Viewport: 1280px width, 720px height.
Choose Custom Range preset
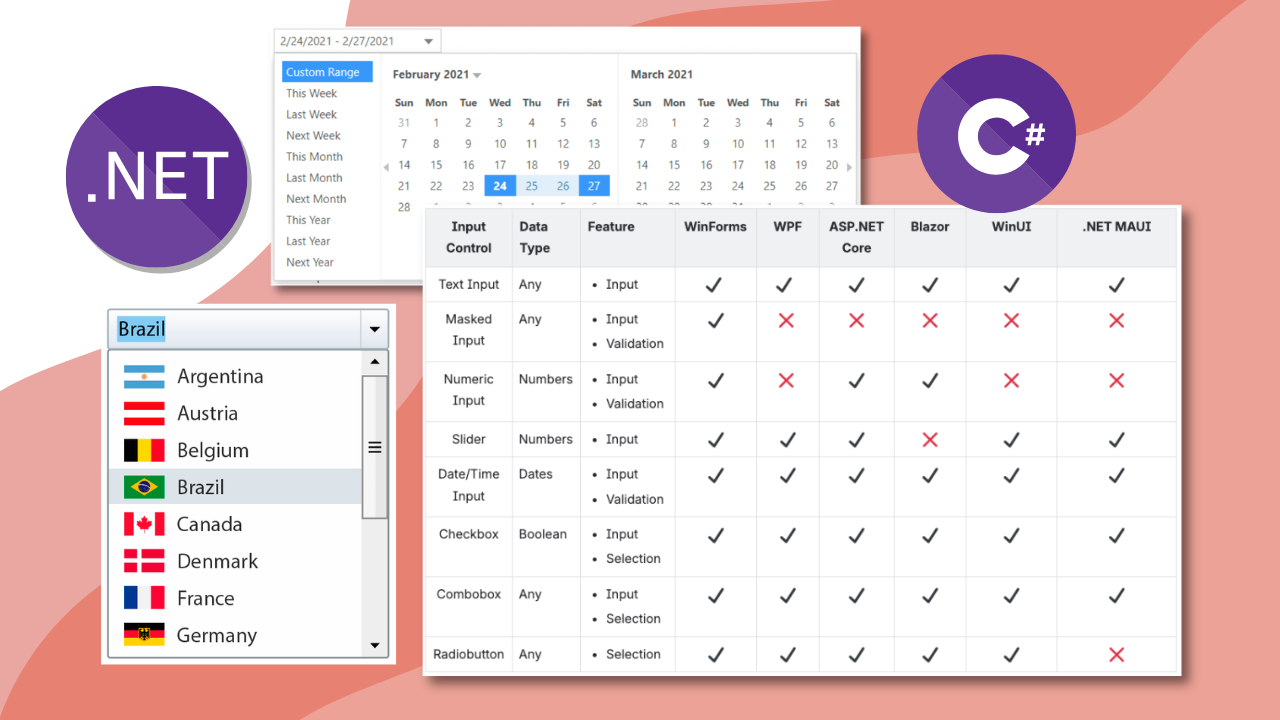(x=327, y=72)
